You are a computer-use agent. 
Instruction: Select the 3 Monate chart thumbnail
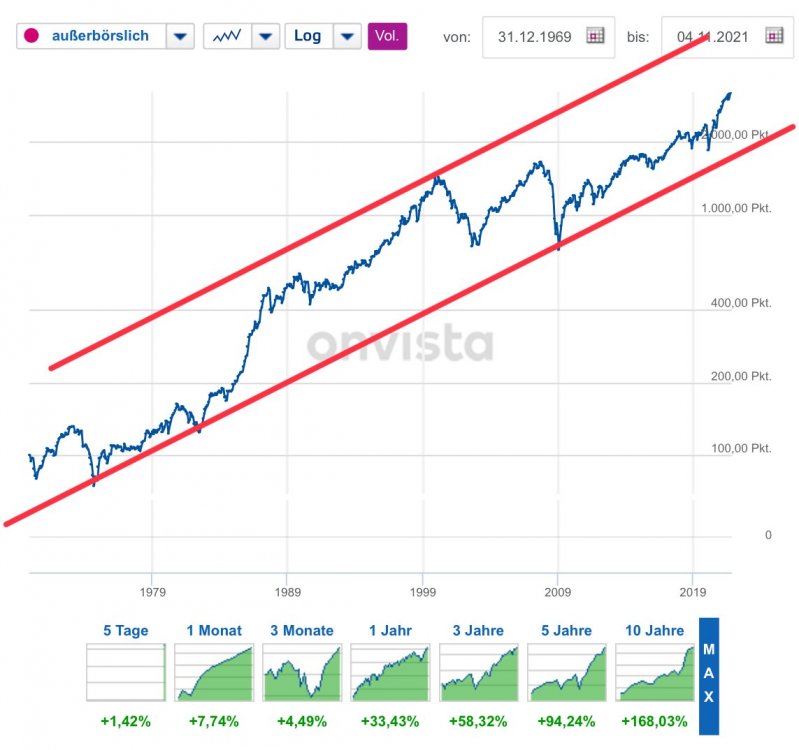pos(302,673)
